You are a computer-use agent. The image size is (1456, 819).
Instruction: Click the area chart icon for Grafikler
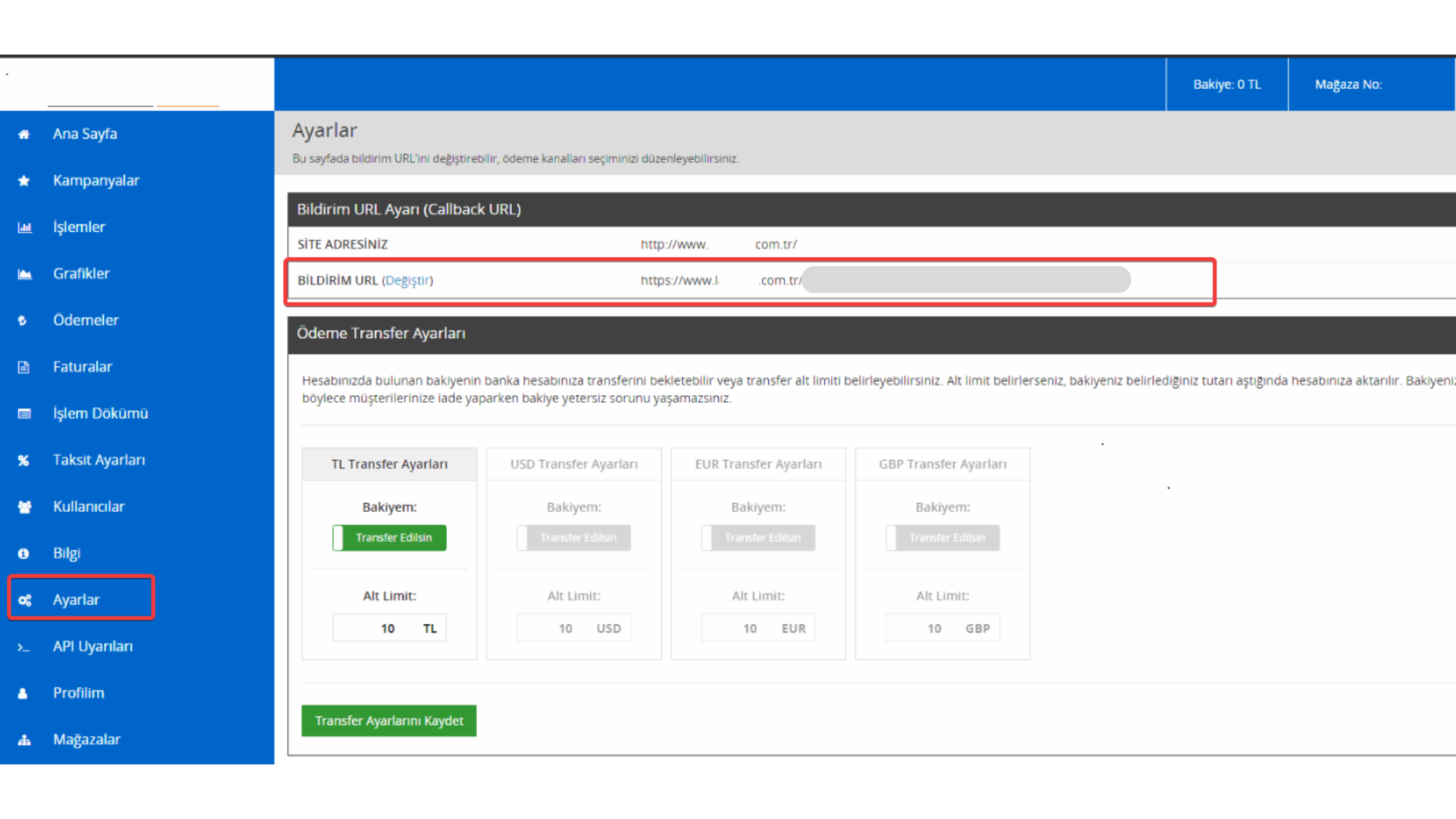[24, 274]
